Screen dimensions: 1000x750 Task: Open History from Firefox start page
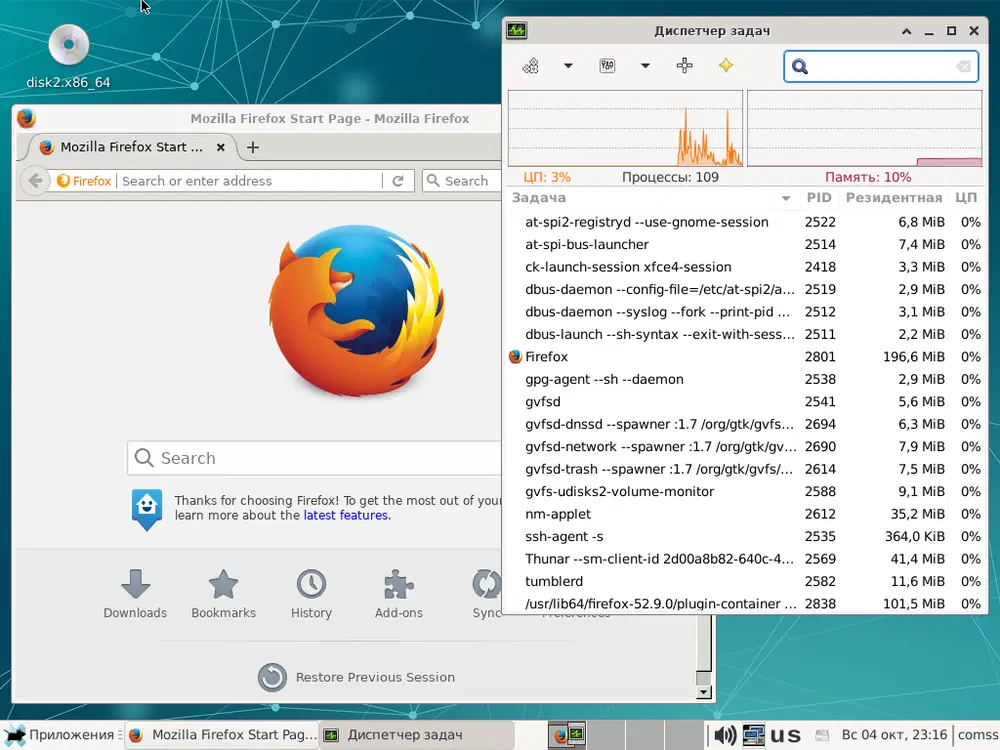coord(311,594)
